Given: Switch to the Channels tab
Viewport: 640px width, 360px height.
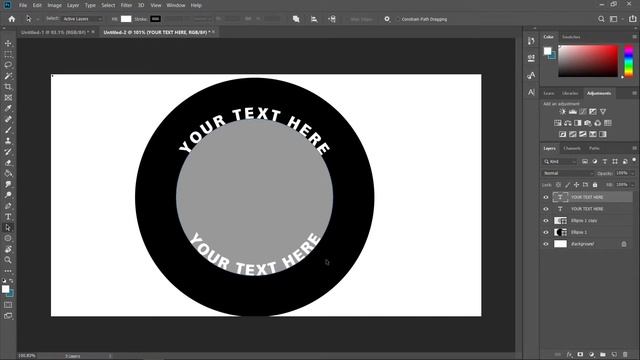Looking at the screenshot, I should [572, 148].
